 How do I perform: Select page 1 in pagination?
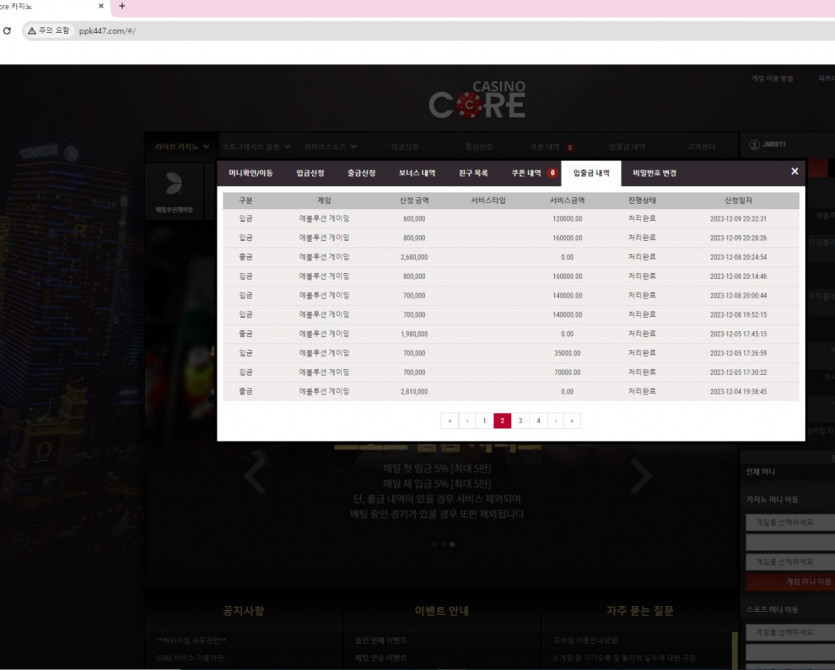pos(484,421)
